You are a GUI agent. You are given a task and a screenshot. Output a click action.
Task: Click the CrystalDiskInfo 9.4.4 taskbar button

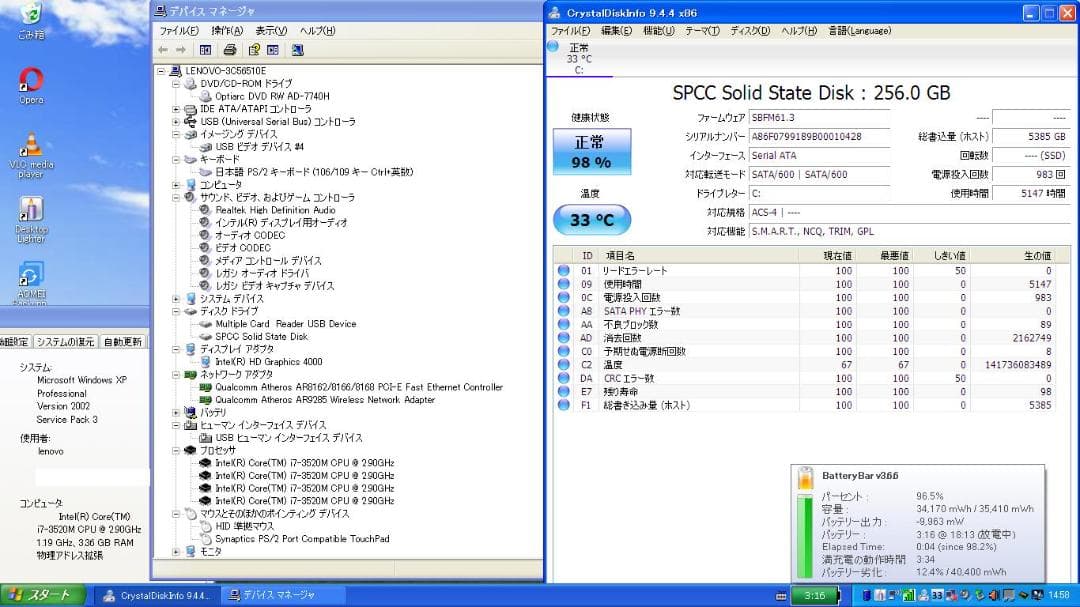(x=159, y=595)
